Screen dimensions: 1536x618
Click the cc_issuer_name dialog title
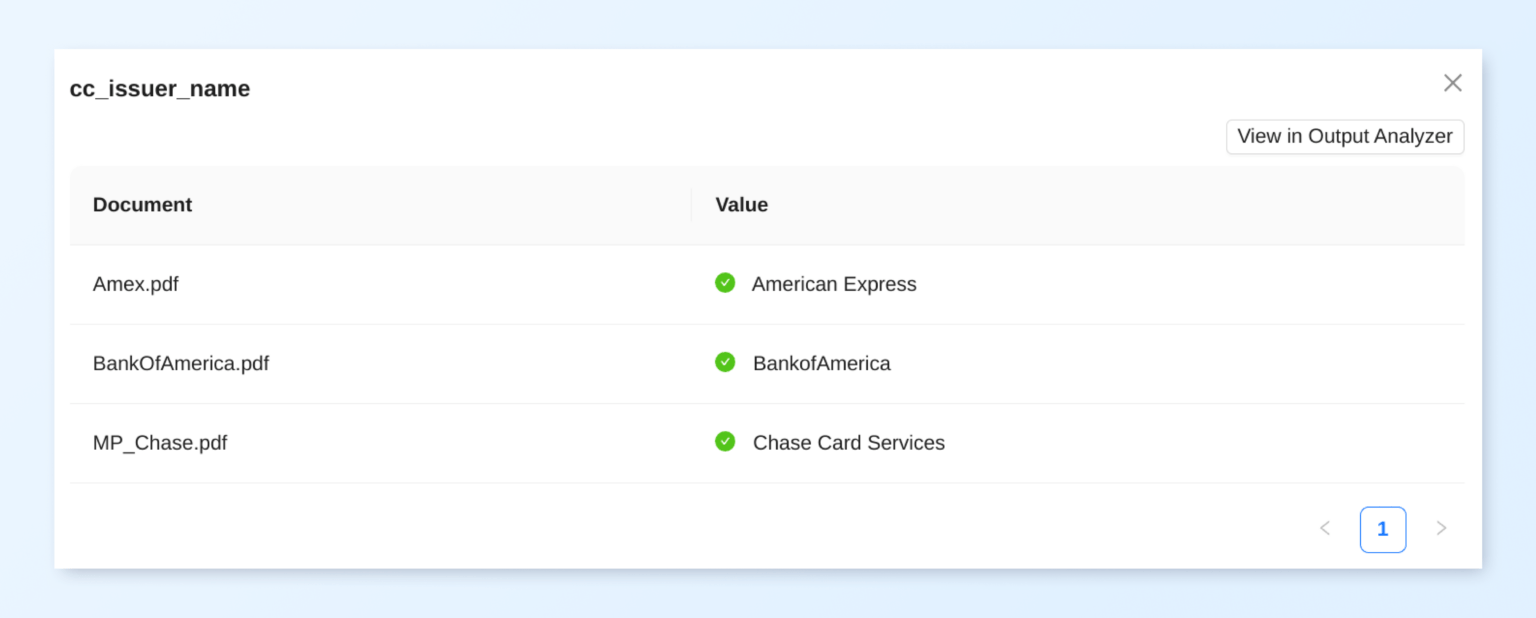coord(160,89)
